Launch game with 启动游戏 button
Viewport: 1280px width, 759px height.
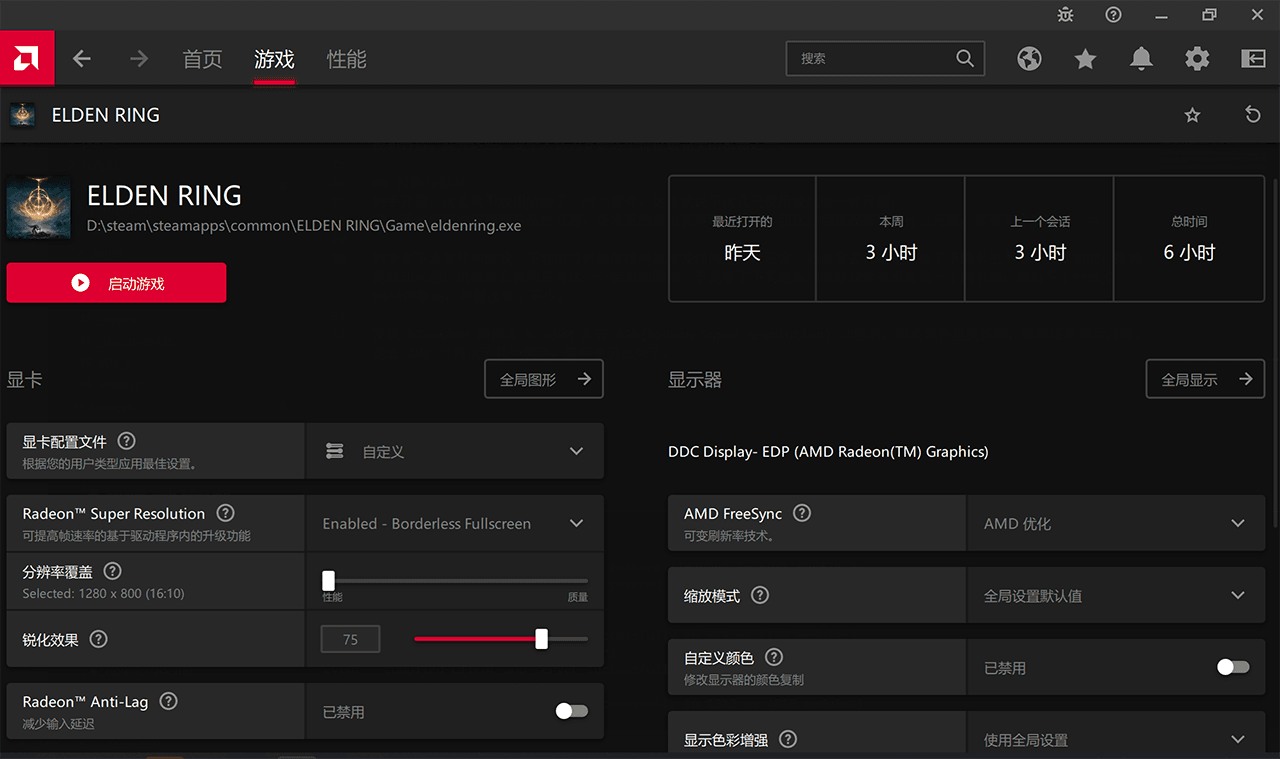[116, 283]
